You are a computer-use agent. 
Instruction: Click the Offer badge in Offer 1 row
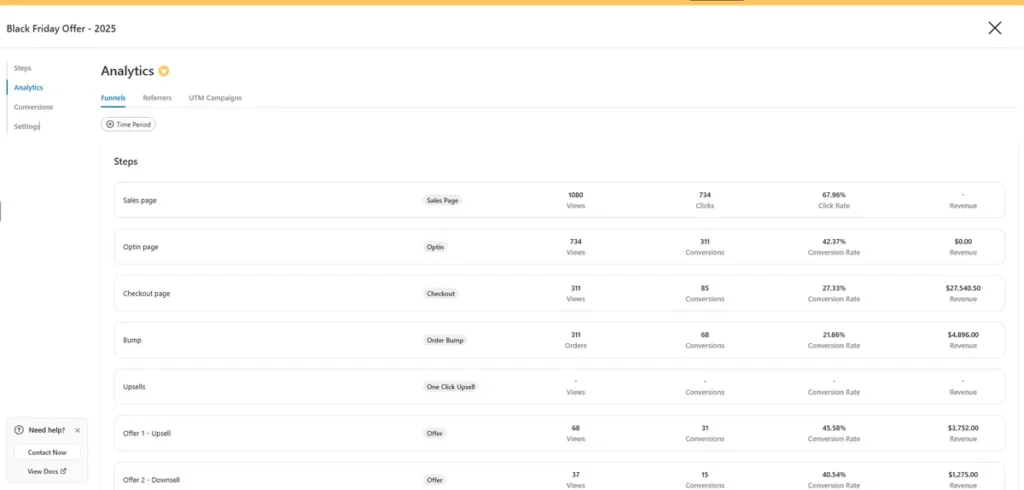pyautogui.click(x=434, y=433)
